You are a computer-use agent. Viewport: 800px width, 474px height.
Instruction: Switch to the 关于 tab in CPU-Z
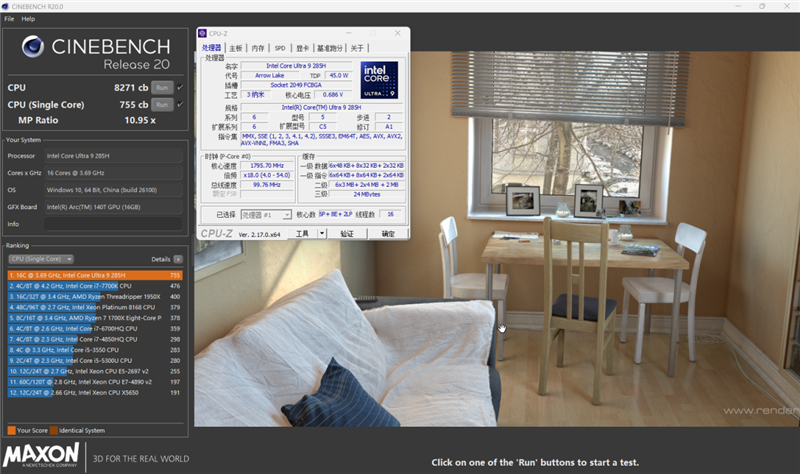point(357,48)
